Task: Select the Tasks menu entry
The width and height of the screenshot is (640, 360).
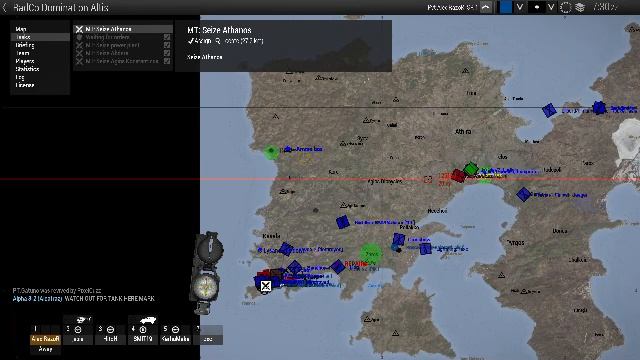Action: click(40, 37)
